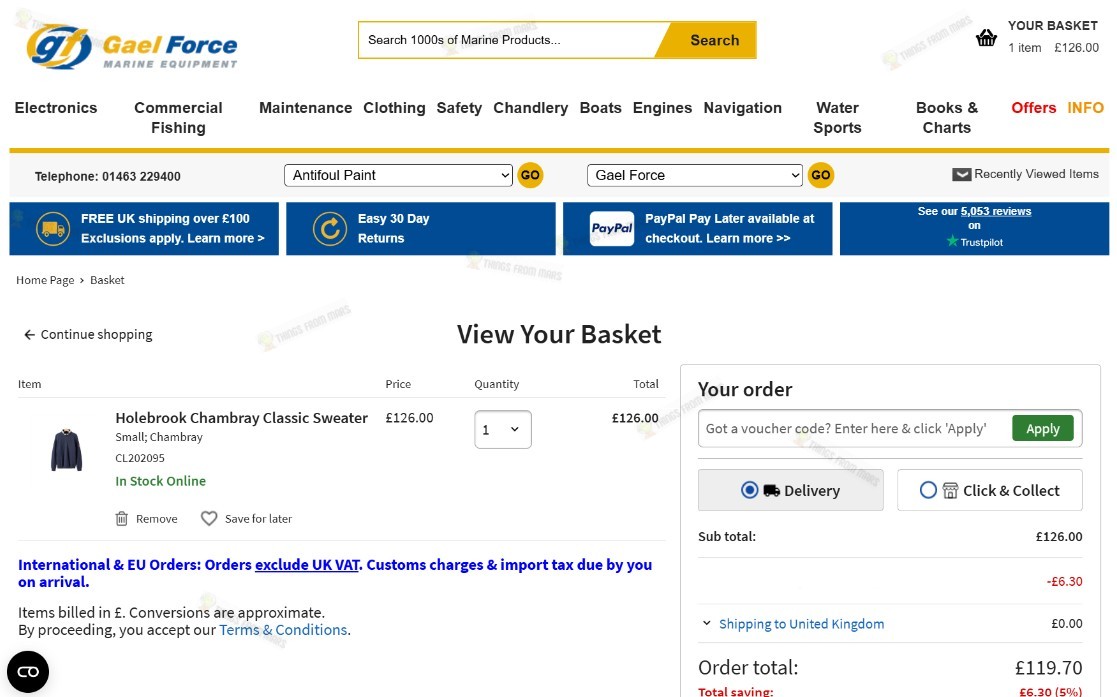This screenshot has height=697, width=1117.
Task: Open the Offers menu
Action: (x=1034, y=108)
